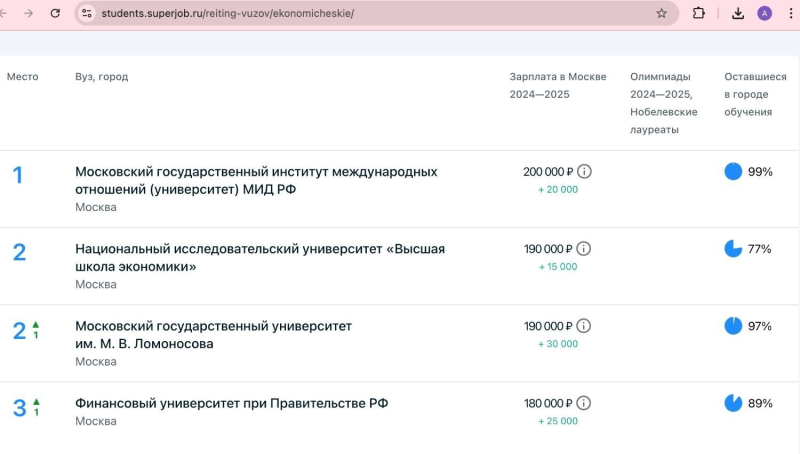This screenshot has height=454, width=800.
Task: Click the site info icon in address bar
Action: tap(88, 13)
